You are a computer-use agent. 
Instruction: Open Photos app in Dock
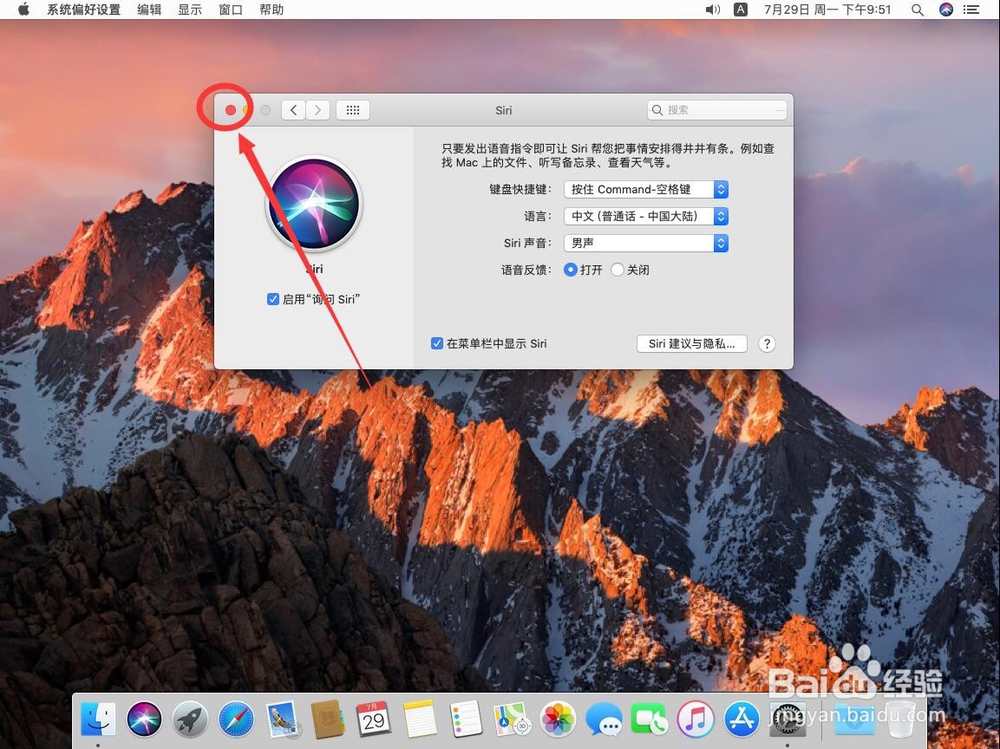[557, 719]
